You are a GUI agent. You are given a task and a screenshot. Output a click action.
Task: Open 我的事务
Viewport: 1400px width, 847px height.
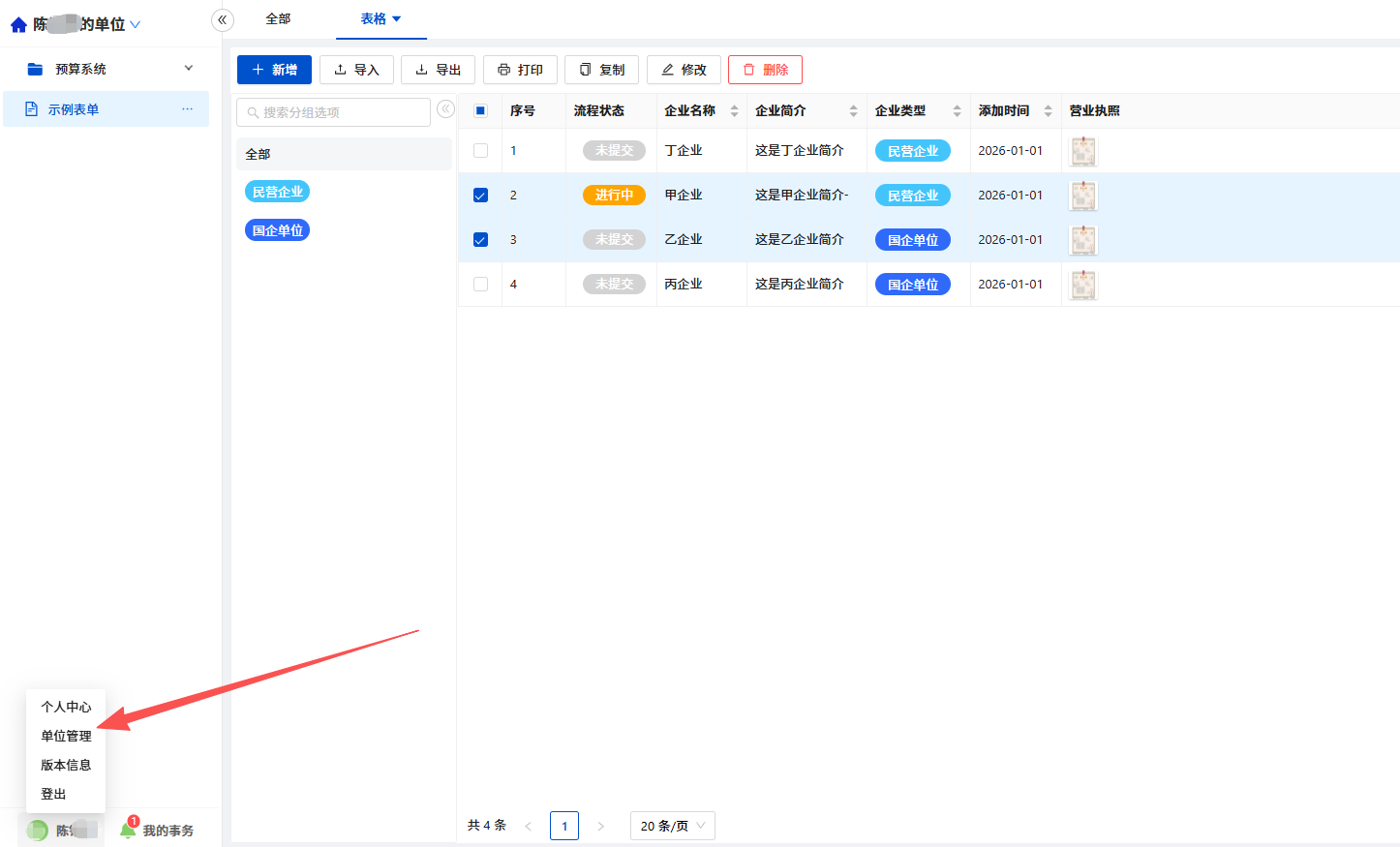167,831
